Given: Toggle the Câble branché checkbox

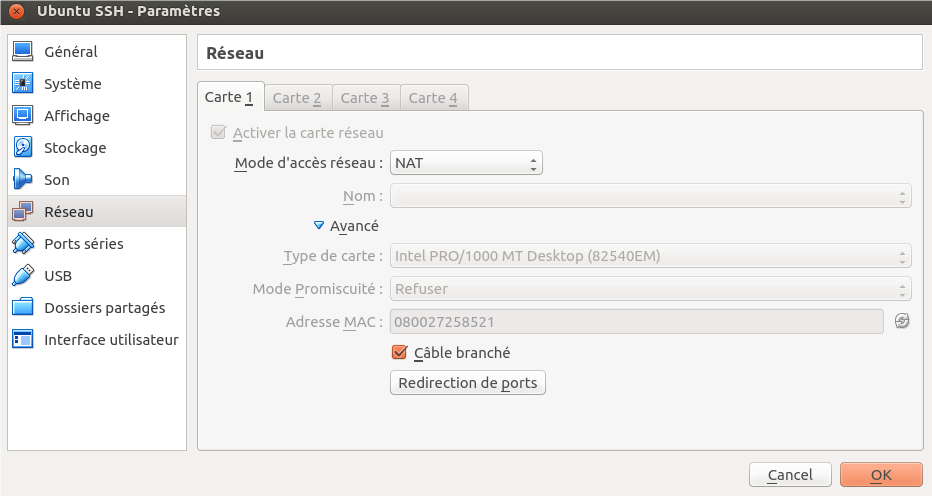Looking at the screenshot, I should pyautogui.click(x=400, y=352).
